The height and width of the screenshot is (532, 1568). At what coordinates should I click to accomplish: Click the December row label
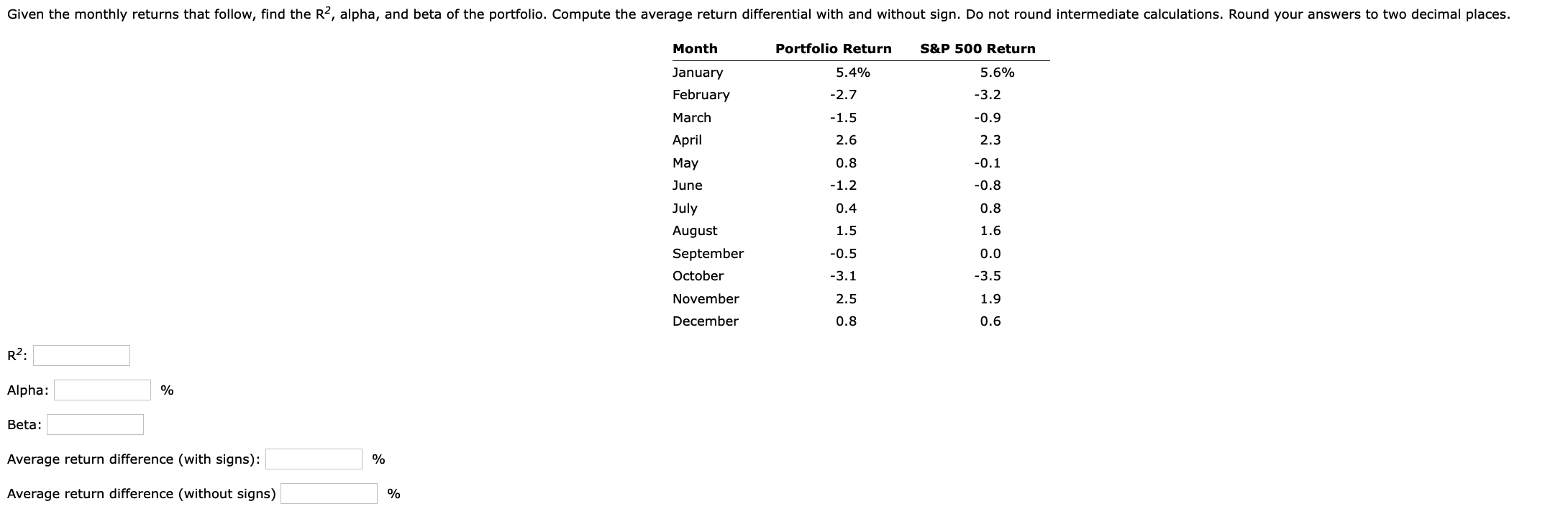pos(705,321)
